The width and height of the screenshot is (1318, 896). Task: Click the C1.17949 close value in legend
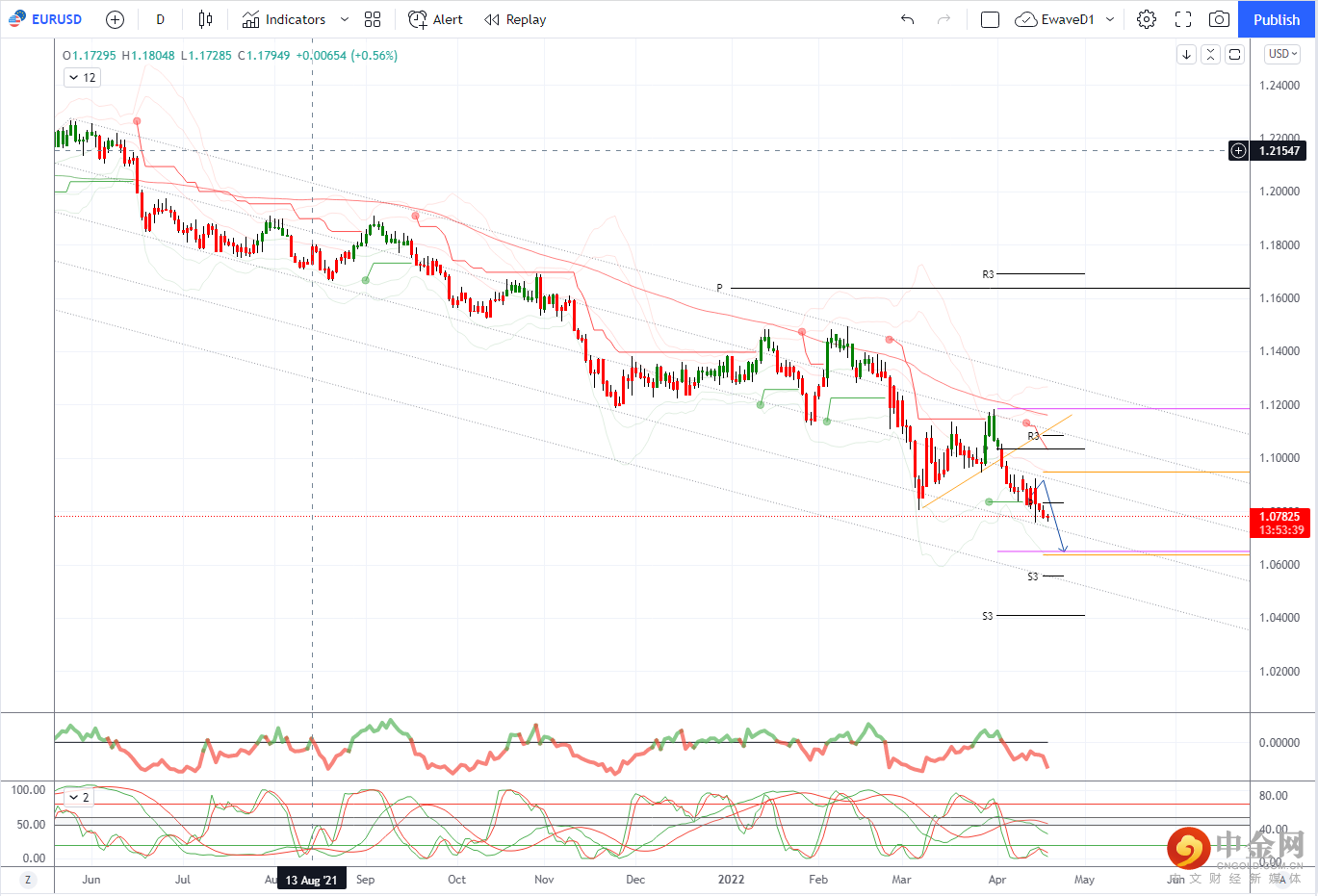pyautogui.click(x=264, y=56)
